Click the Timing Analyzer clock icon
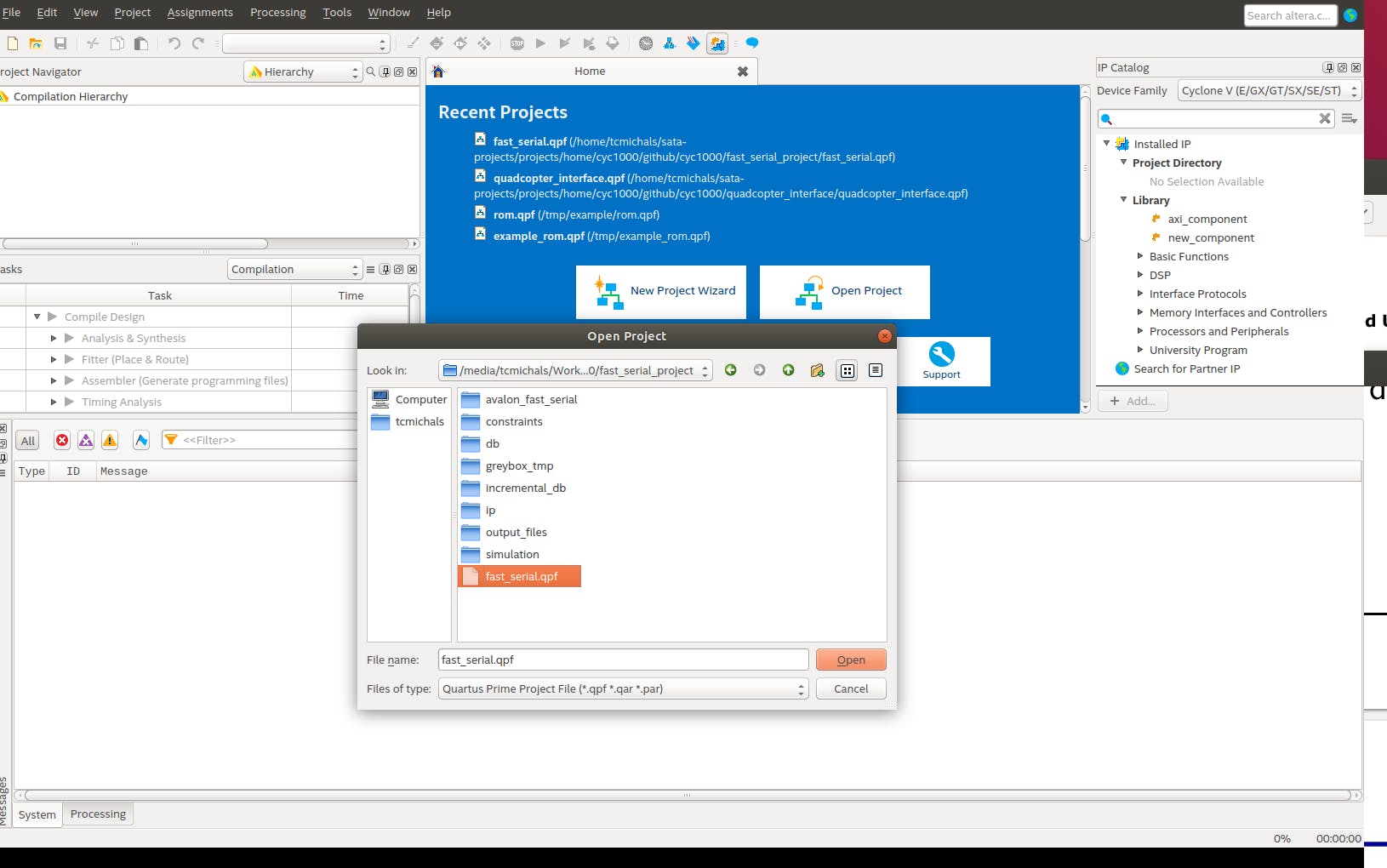Image resolution: width=1387 pixels, height=868 pixels. coord(646,43)
